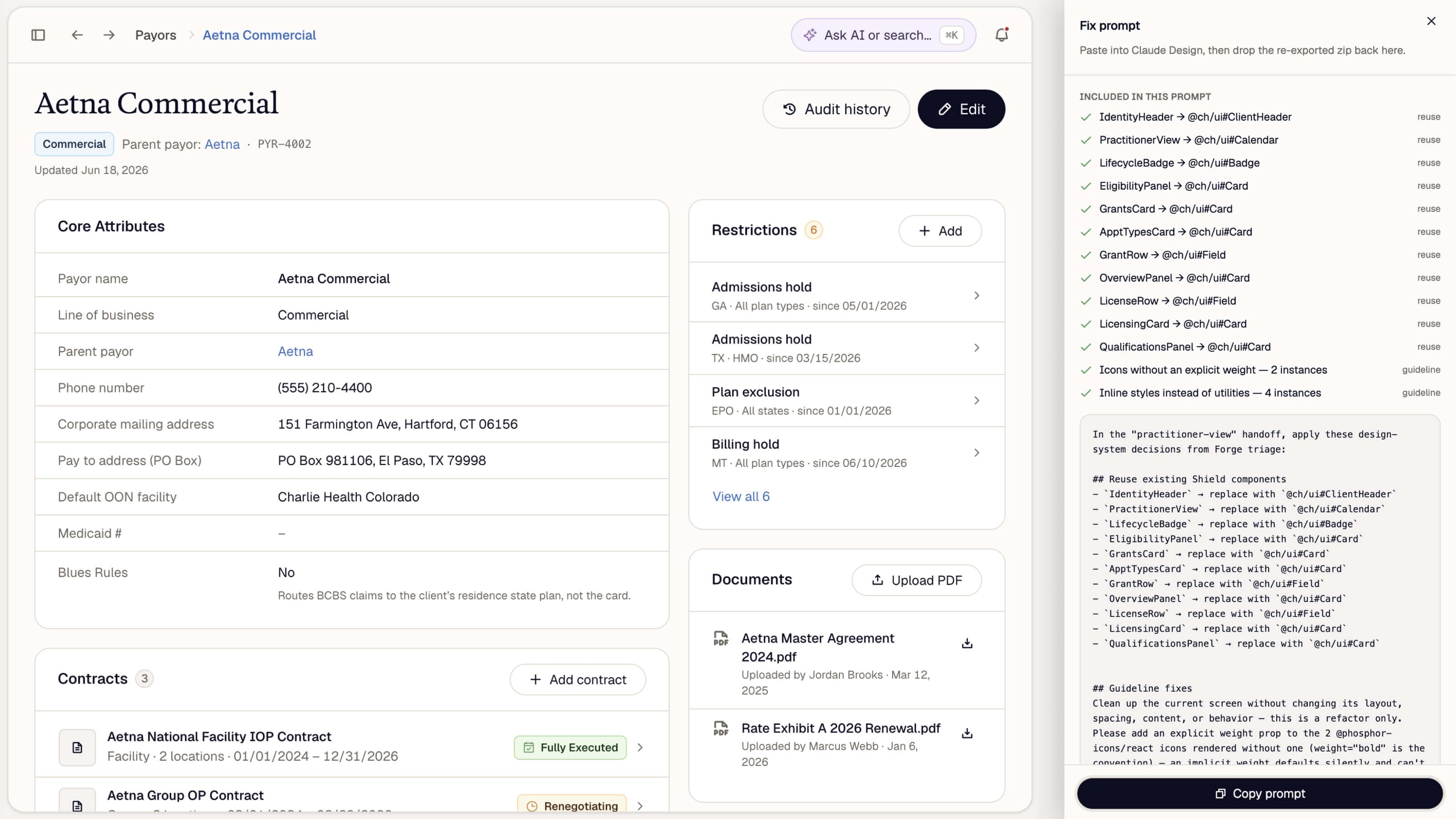The image size is (1456, 819).
Task: Open Aetna Group OP Contract chevron
Action: (x=640, y=806)
